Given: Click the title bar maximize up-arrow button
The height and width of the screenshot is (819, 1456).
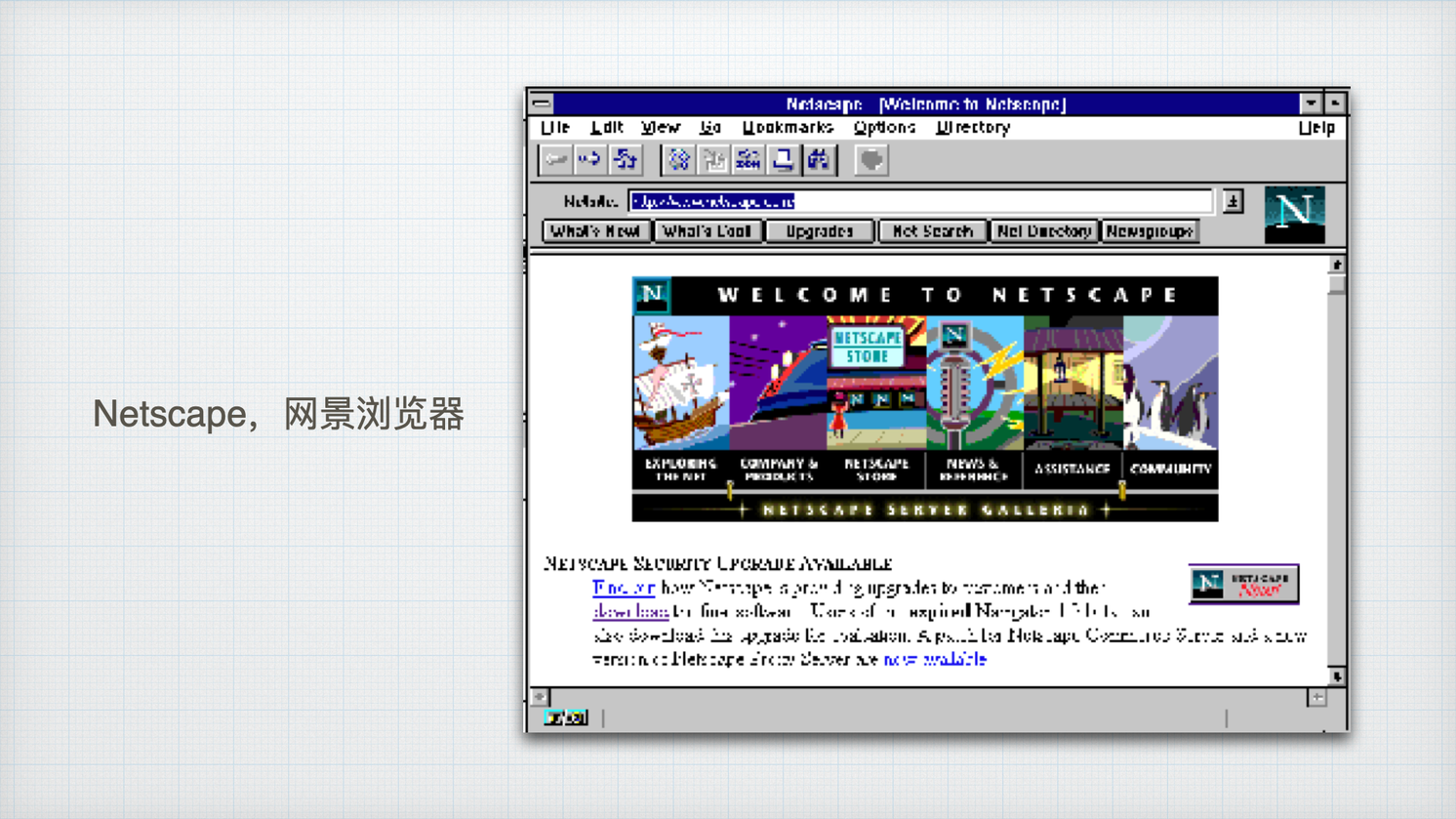Looking at the screenshot, I should (x=1335, y=103).
